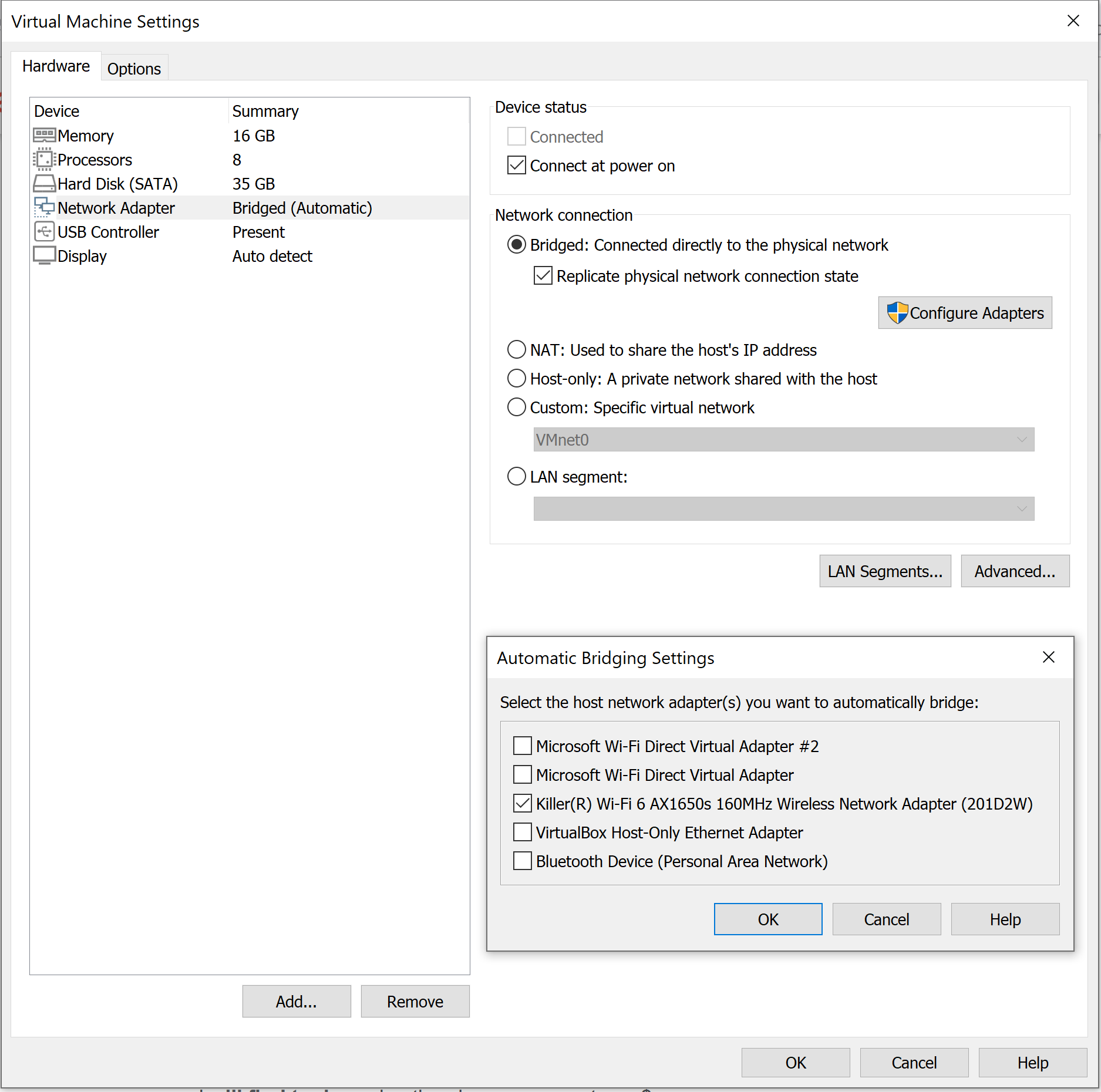1101x1092 pixels.
Task: Switch to the Hardware tab
Action: [x=56, y=66]
